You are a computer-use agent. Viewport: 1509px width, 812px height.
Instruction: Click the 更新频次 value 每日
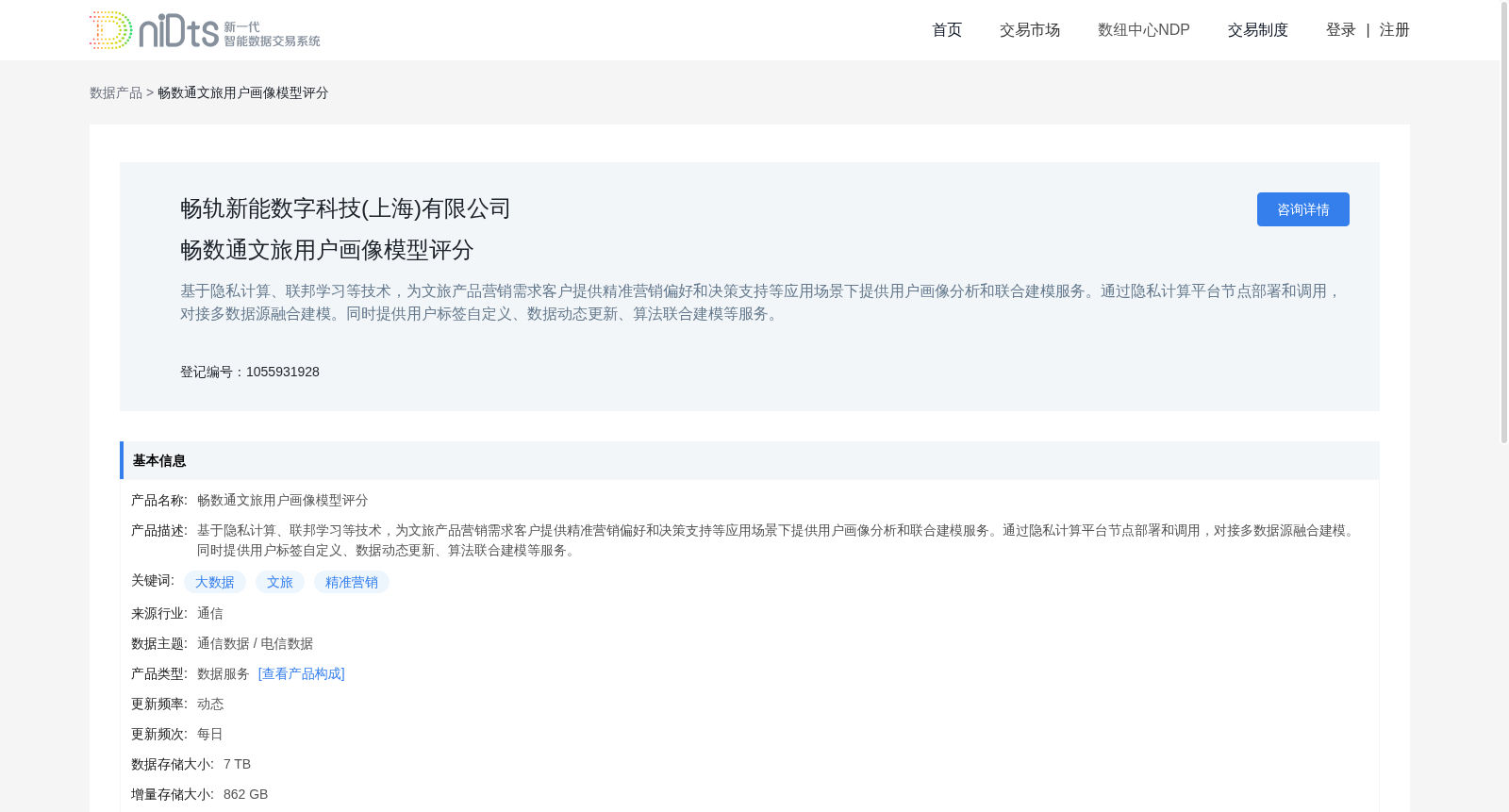tap(210, 734)
